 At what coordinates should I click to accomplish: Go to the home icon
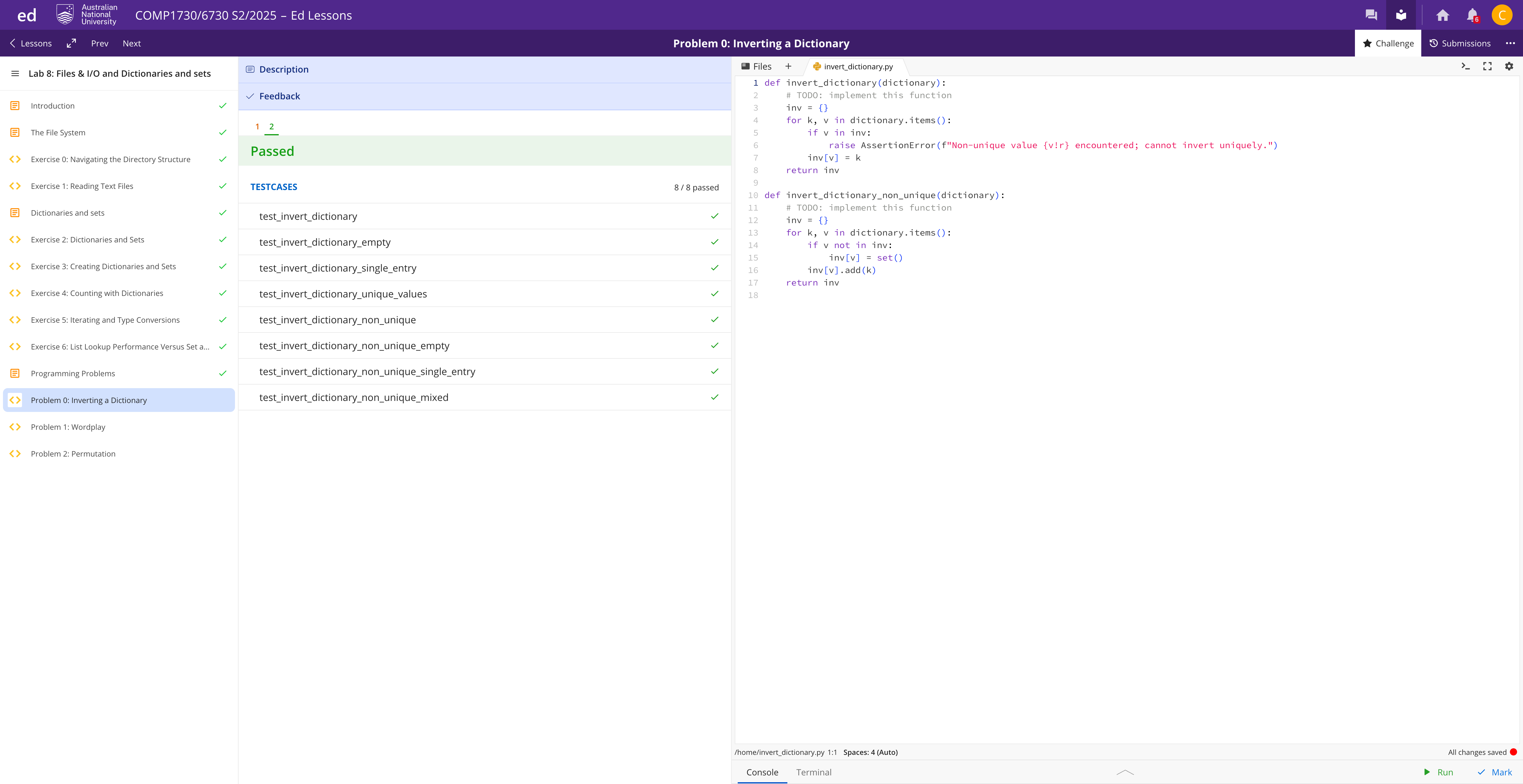[1443, 15]
